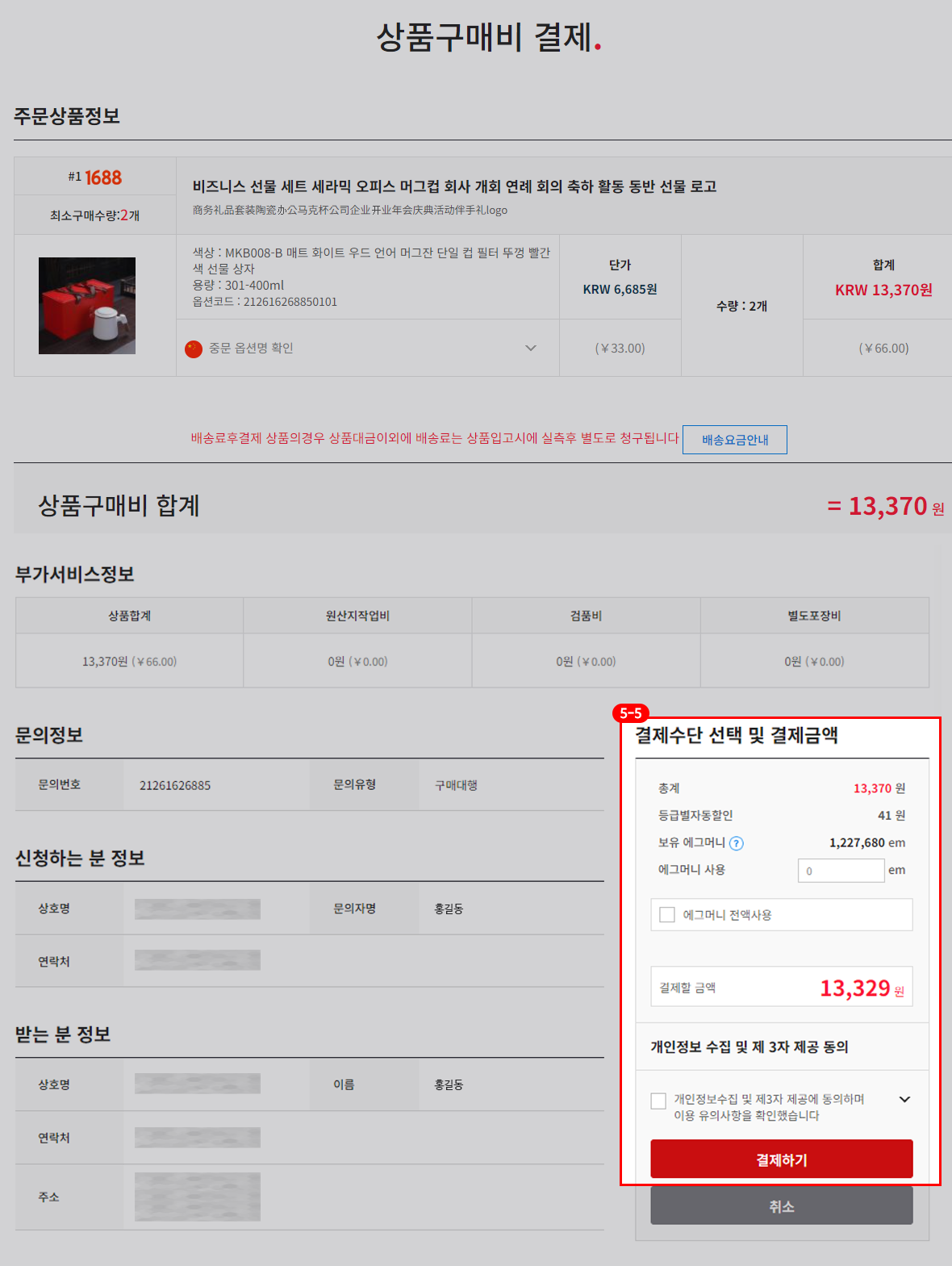
Task: Click the China flag icon
Action: [194, 349]
